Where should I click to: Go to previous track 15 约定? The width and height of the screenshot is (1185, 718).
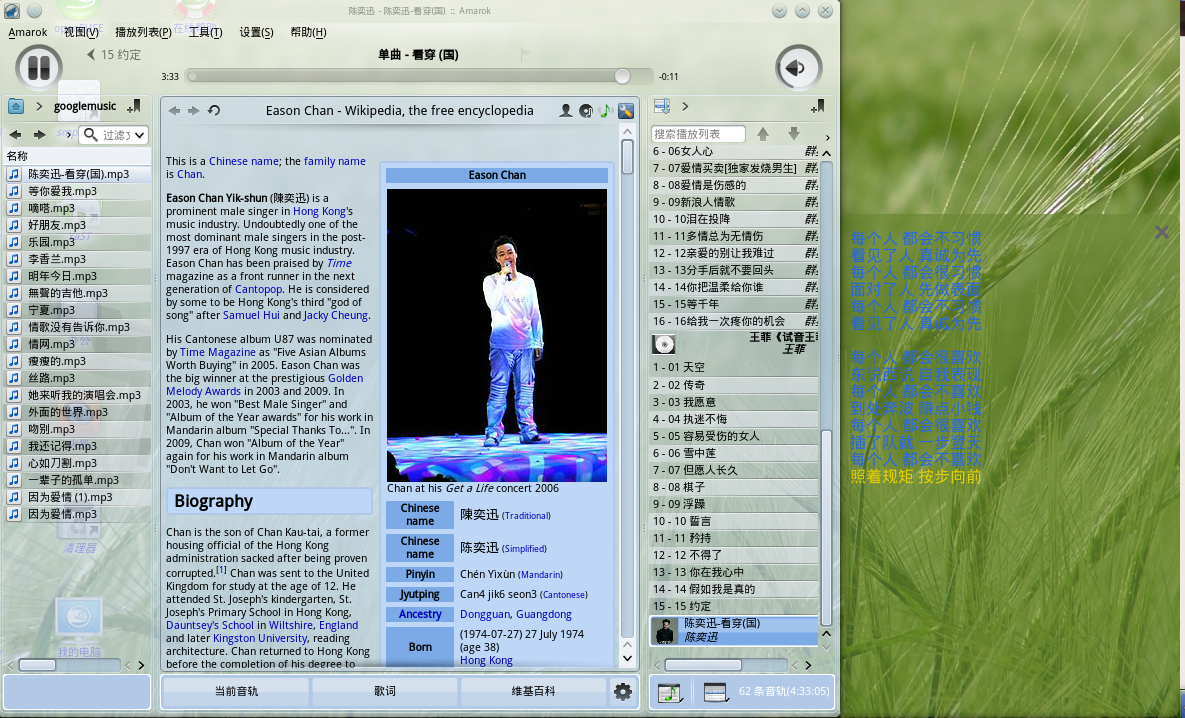pos(114,54)
